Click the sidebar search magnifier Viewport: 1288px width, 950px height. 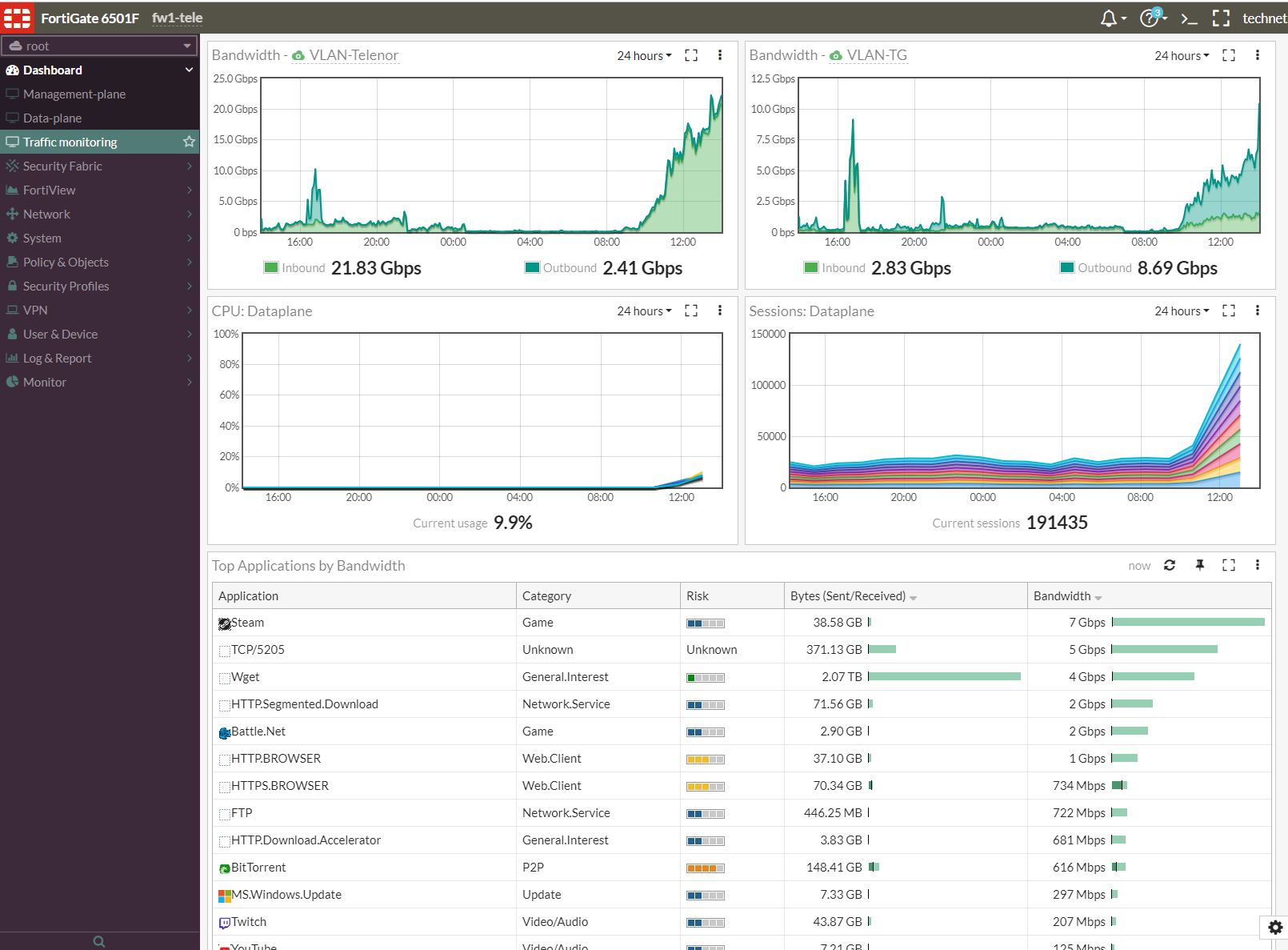pyautogui.click(x=99, y=941)
